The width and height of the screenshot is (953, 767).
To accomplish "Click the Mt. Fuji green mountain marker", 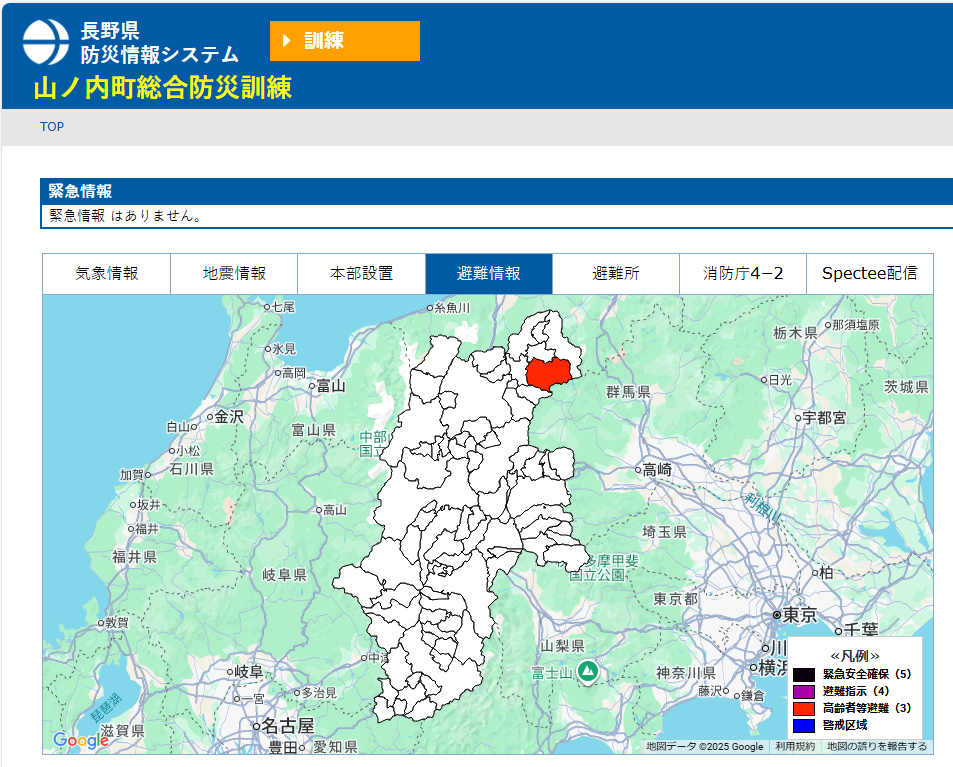I will tap(588, 671).
